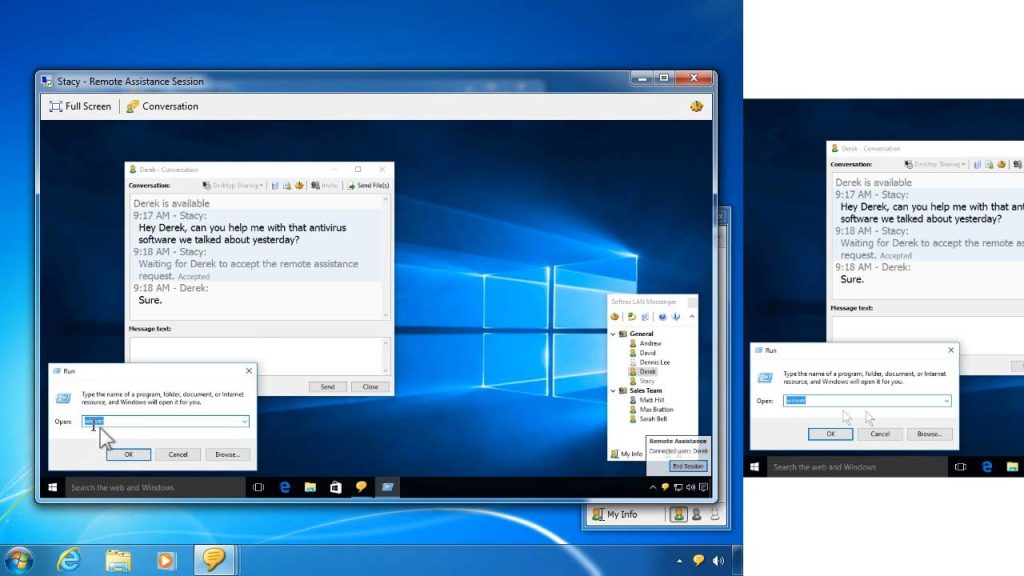Click Invite in the Derek conversation toolbar
Image resolution: width=1024 pixels, height=576 pixels.
point(325,185)
